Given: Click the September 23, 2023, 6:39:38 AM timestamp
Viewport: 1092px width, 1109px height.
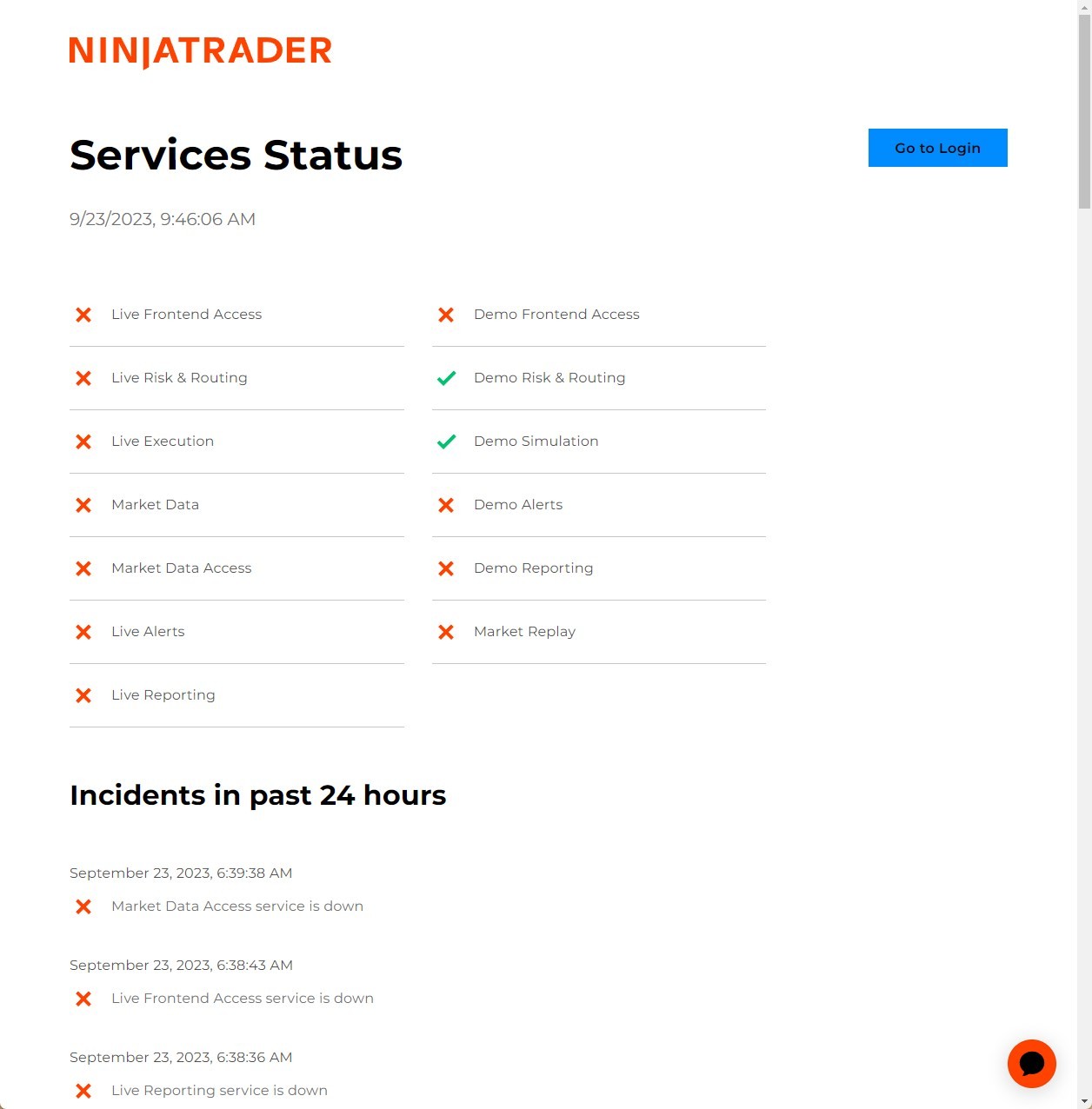Looking at the screenshot, I should tap(181, 873).
